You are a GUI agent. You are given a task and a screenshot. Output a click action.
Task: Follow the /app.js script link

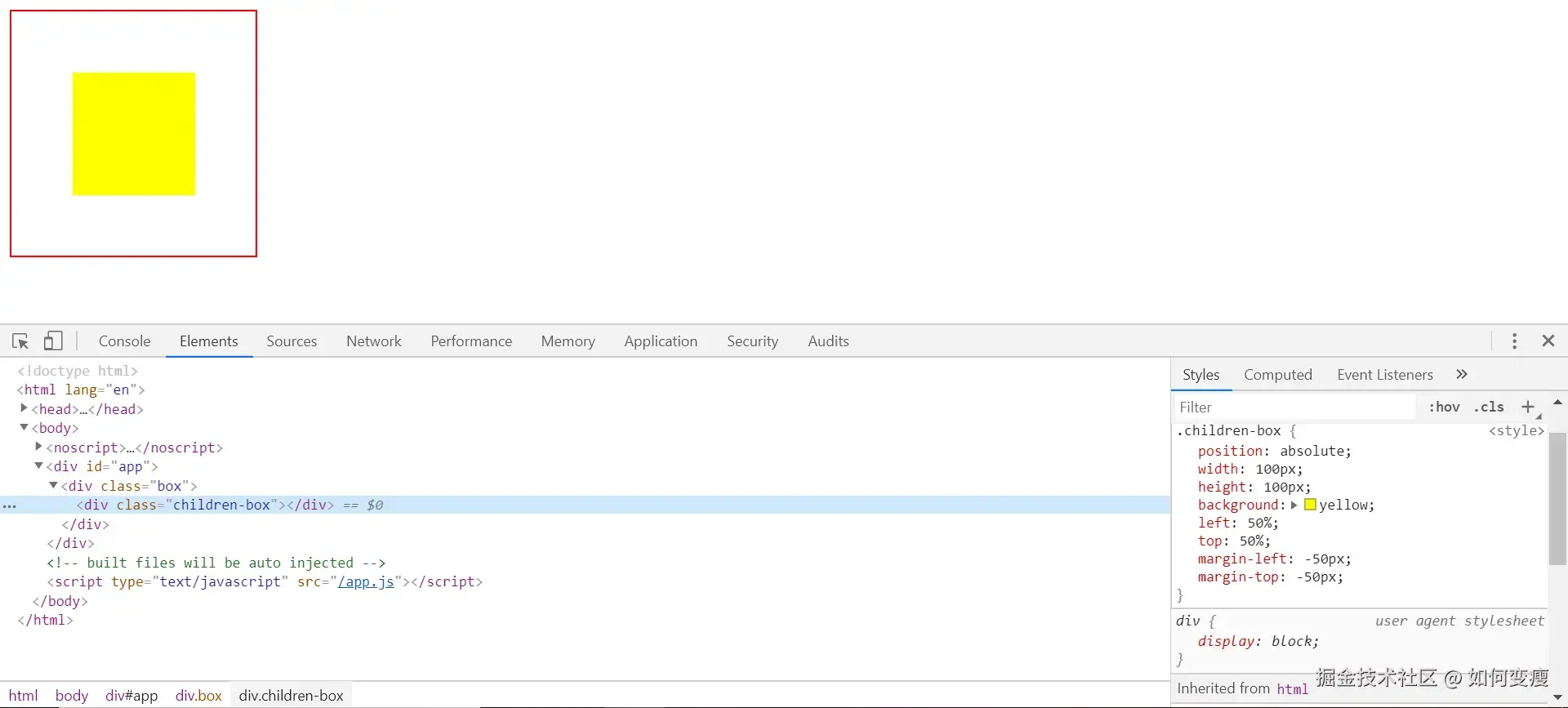pos(366,581)
